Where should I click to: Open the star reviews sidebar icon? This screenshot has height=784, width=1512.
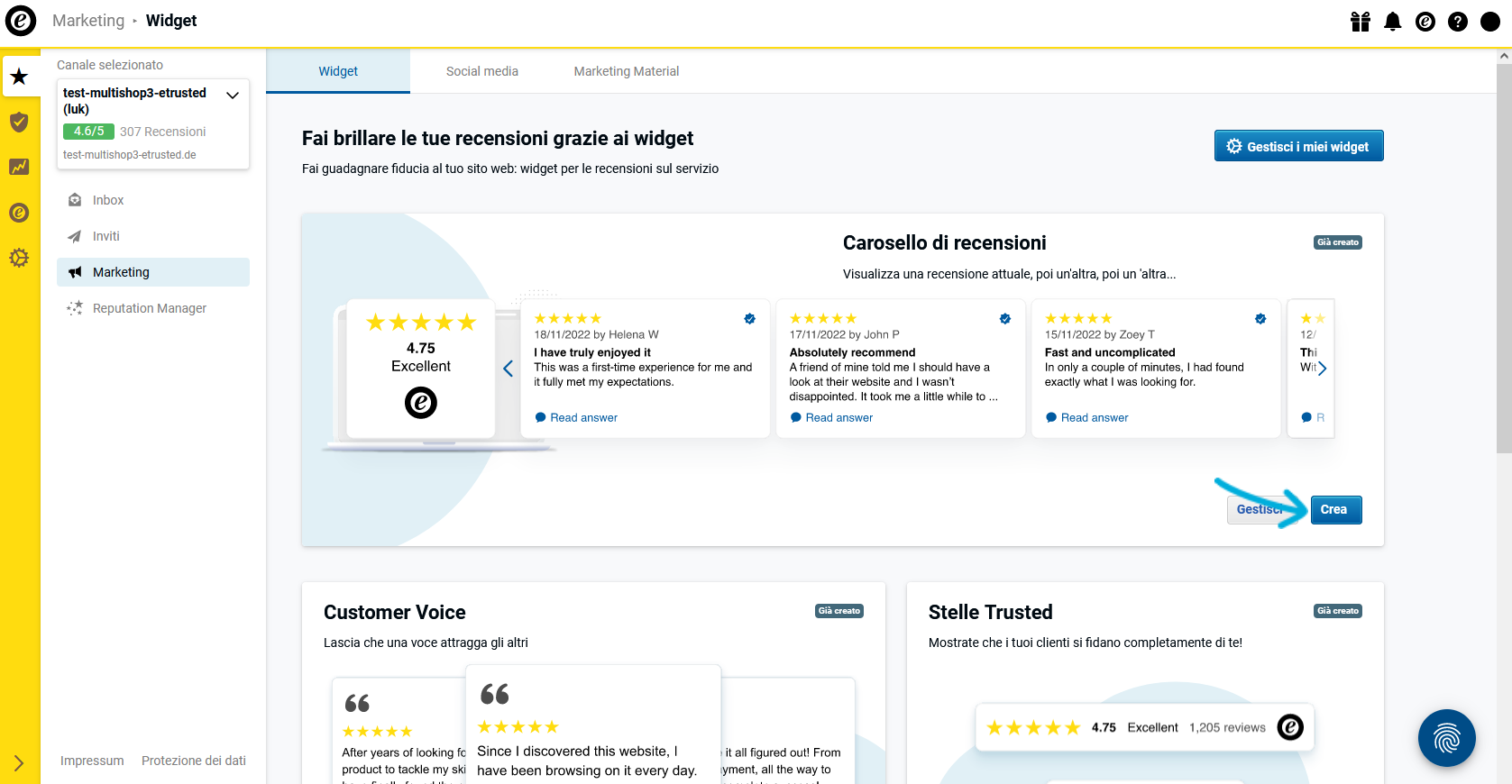[x=20, y=77]
